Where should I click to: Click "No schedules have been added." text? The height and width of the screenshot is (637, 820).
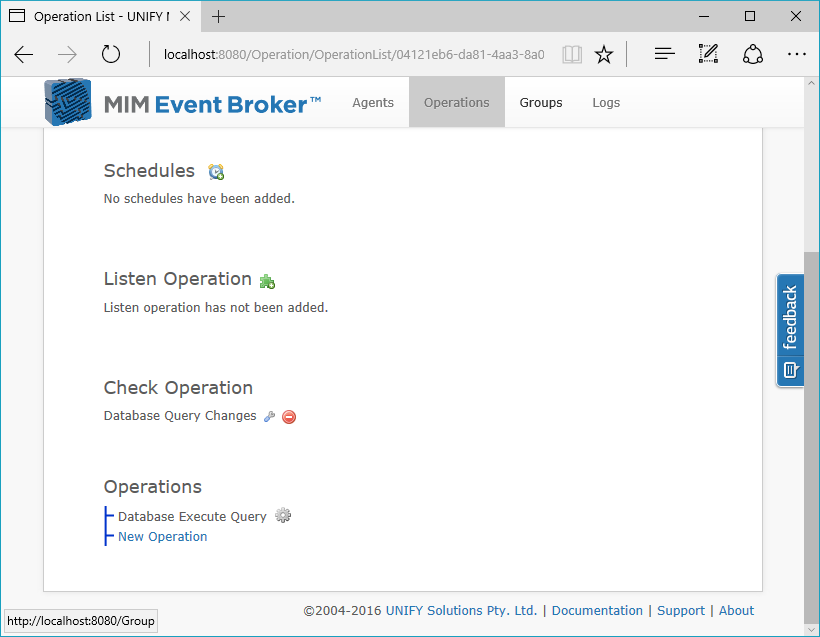[x=199, y=199]
